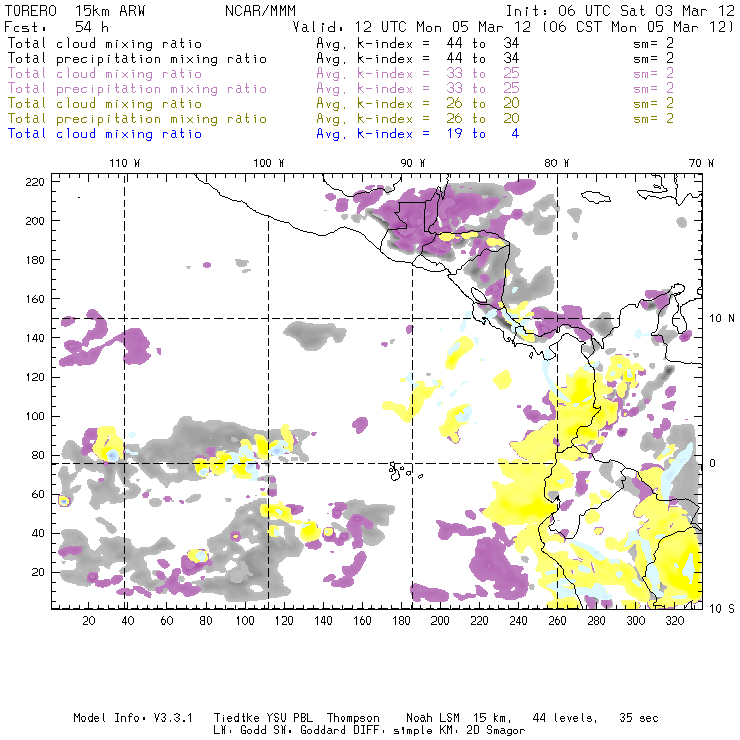Click the "260" tick label on the horizontal axis
The width and height of the screenshot is (740, 740).
[557, 621]
